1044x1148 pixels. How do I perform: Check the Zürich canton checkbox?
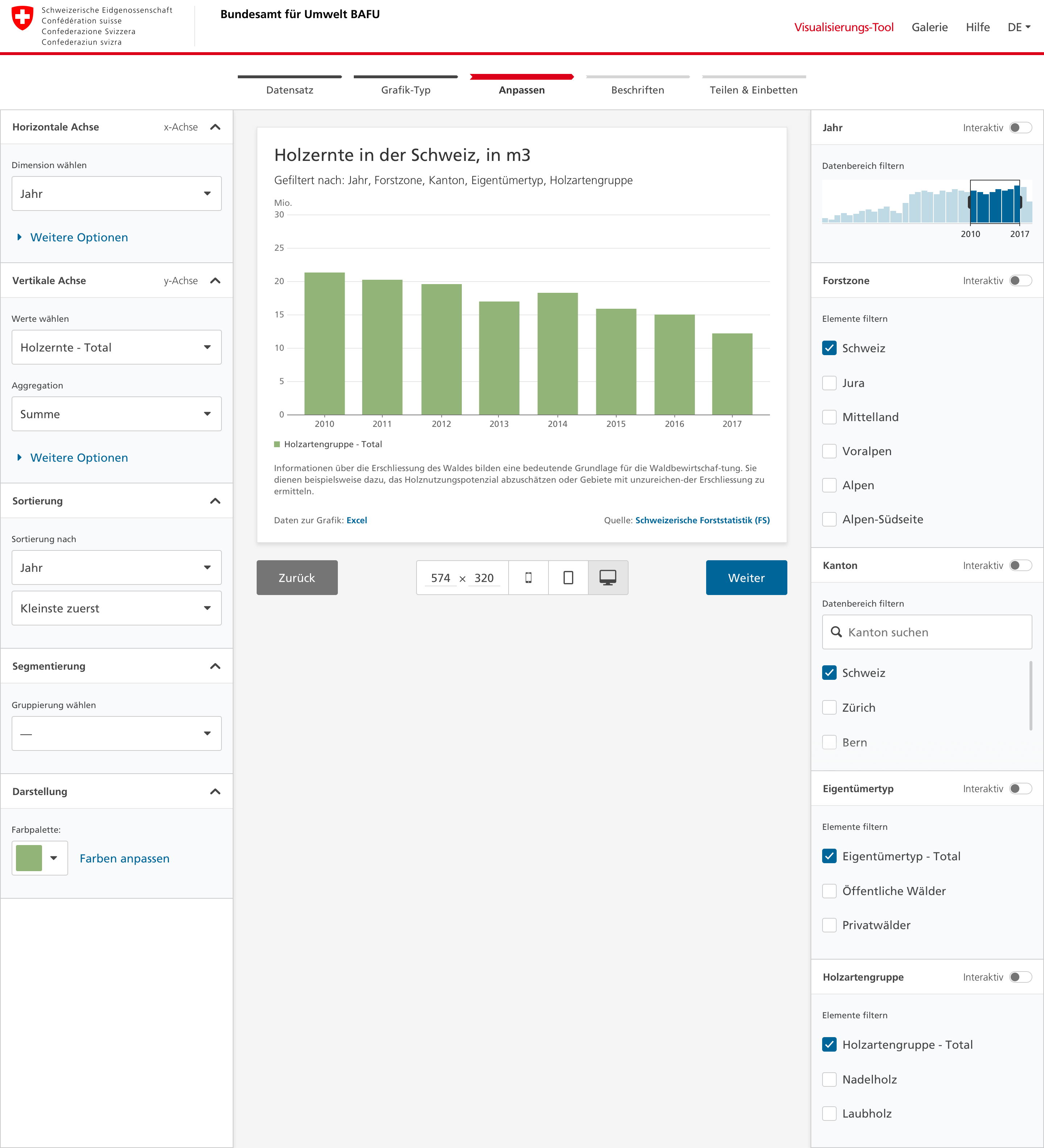click(829, 707)
